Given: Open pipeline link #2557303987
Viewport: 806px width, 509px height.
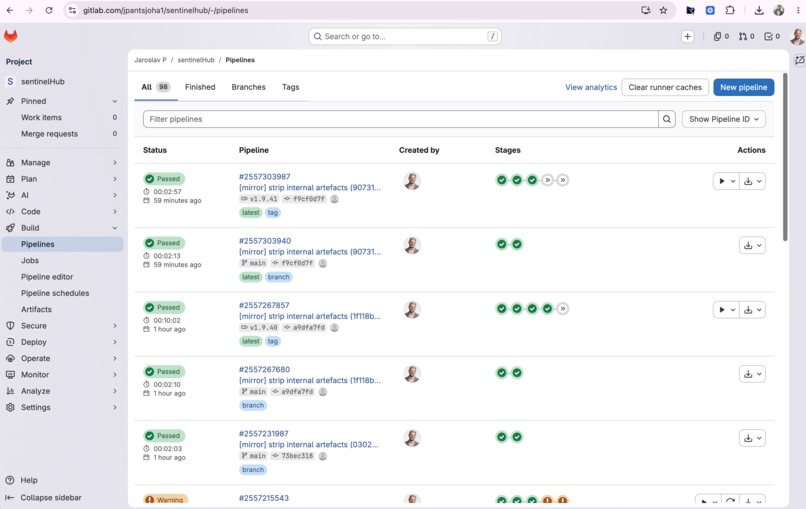Looking at the screenshot, I should point(264,176).
